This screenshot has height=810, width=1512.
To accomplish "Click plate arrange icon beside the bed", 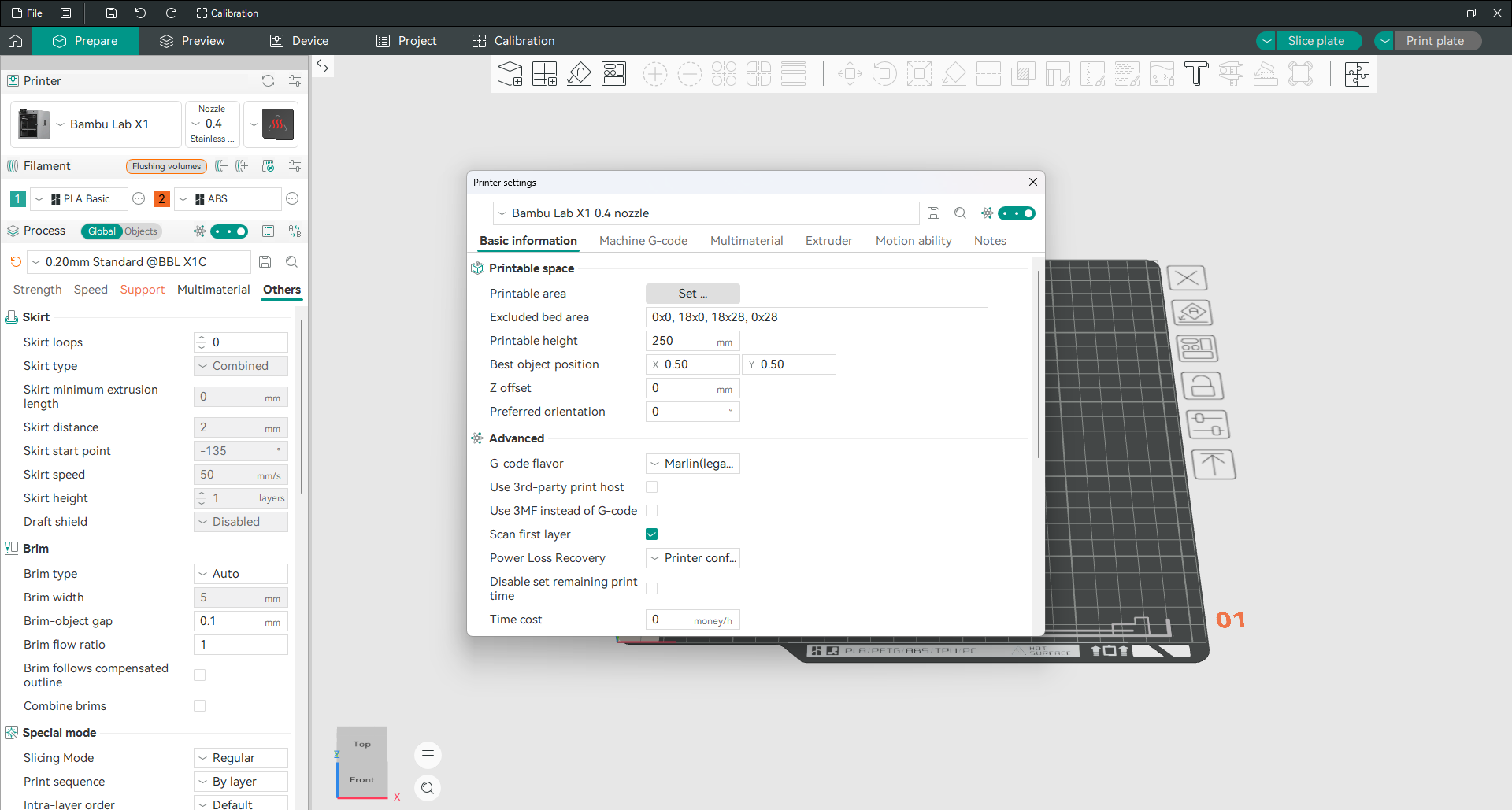I will pyautogui.click(x=1196, y=348).
